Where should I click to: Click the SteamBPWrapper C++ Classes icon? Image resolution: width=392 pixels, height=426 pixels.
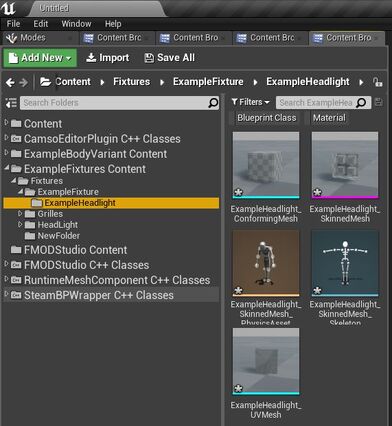point(16,295)
